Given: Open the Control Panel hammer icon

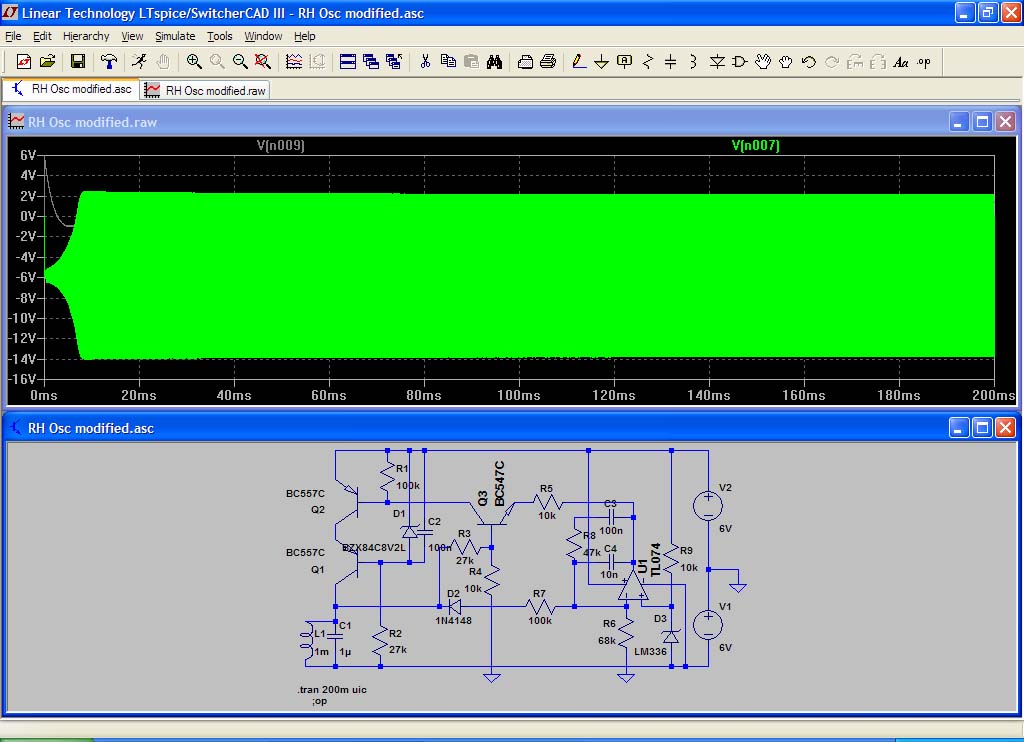Looking at the screenshot, I should [109, 61].
